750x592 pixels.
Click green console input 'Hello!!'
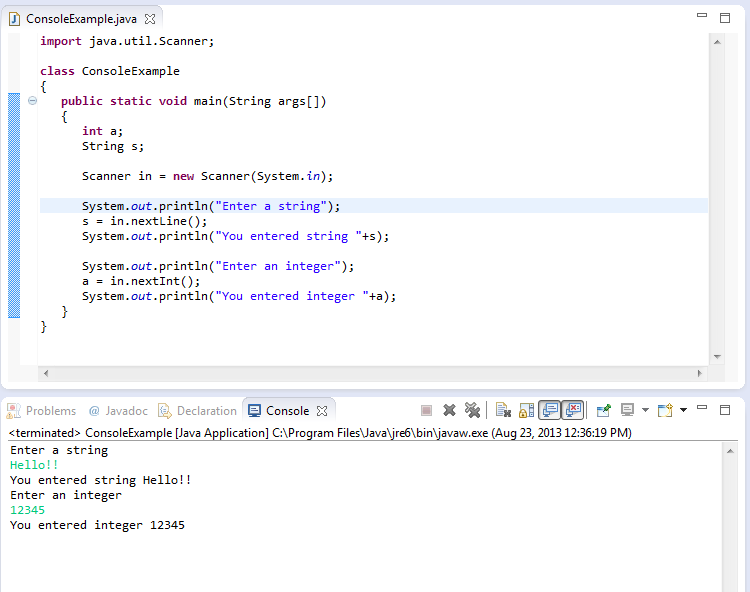click(34, 465)
